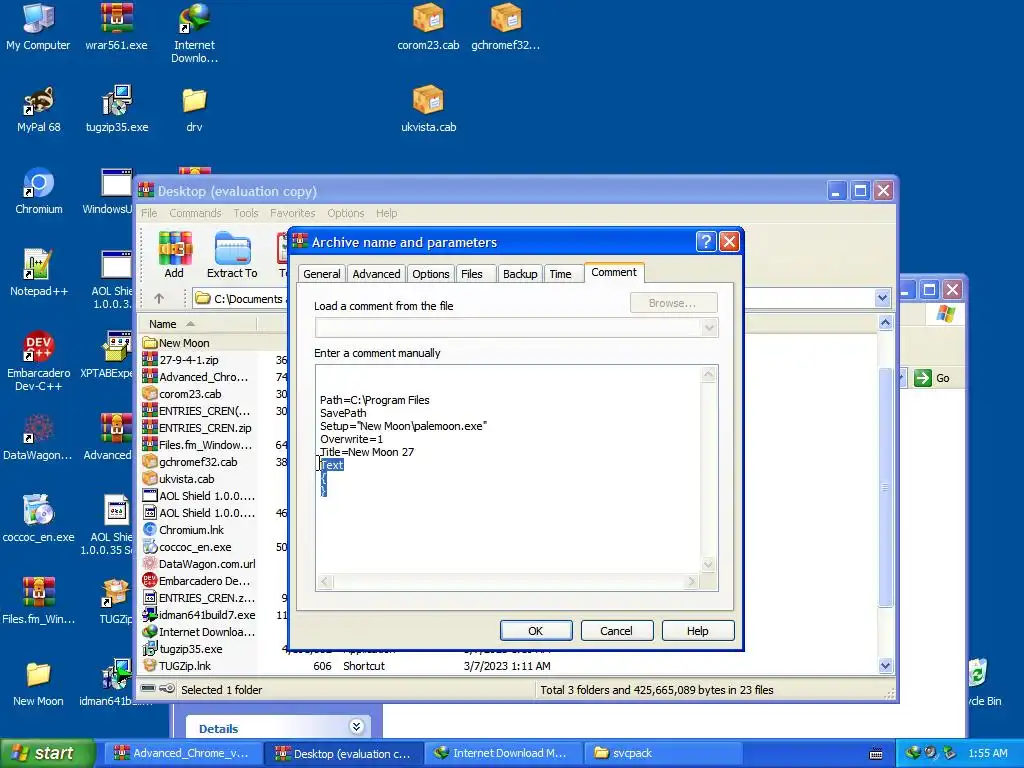Click the Go button in background window
Screen dimensions: 1024x768
(933, 377)
